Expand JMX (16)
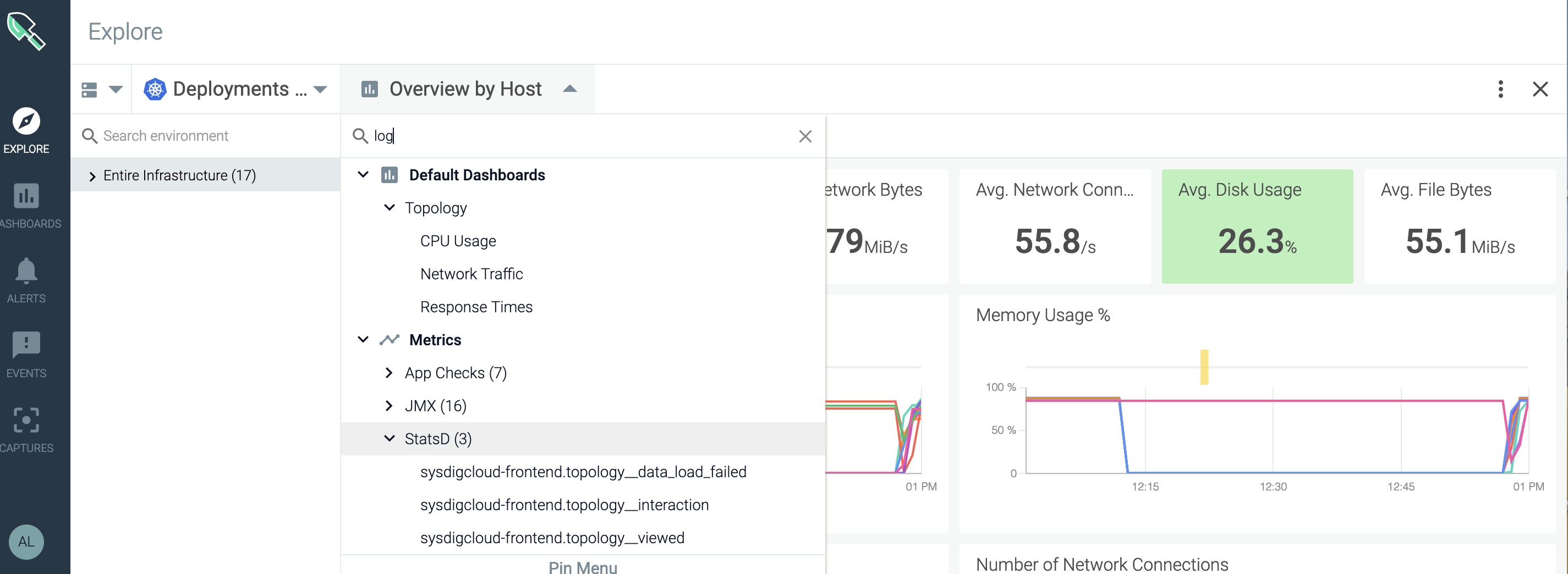Image resolution: width=1568 pixels, height=574 pixels. (389, 406)
